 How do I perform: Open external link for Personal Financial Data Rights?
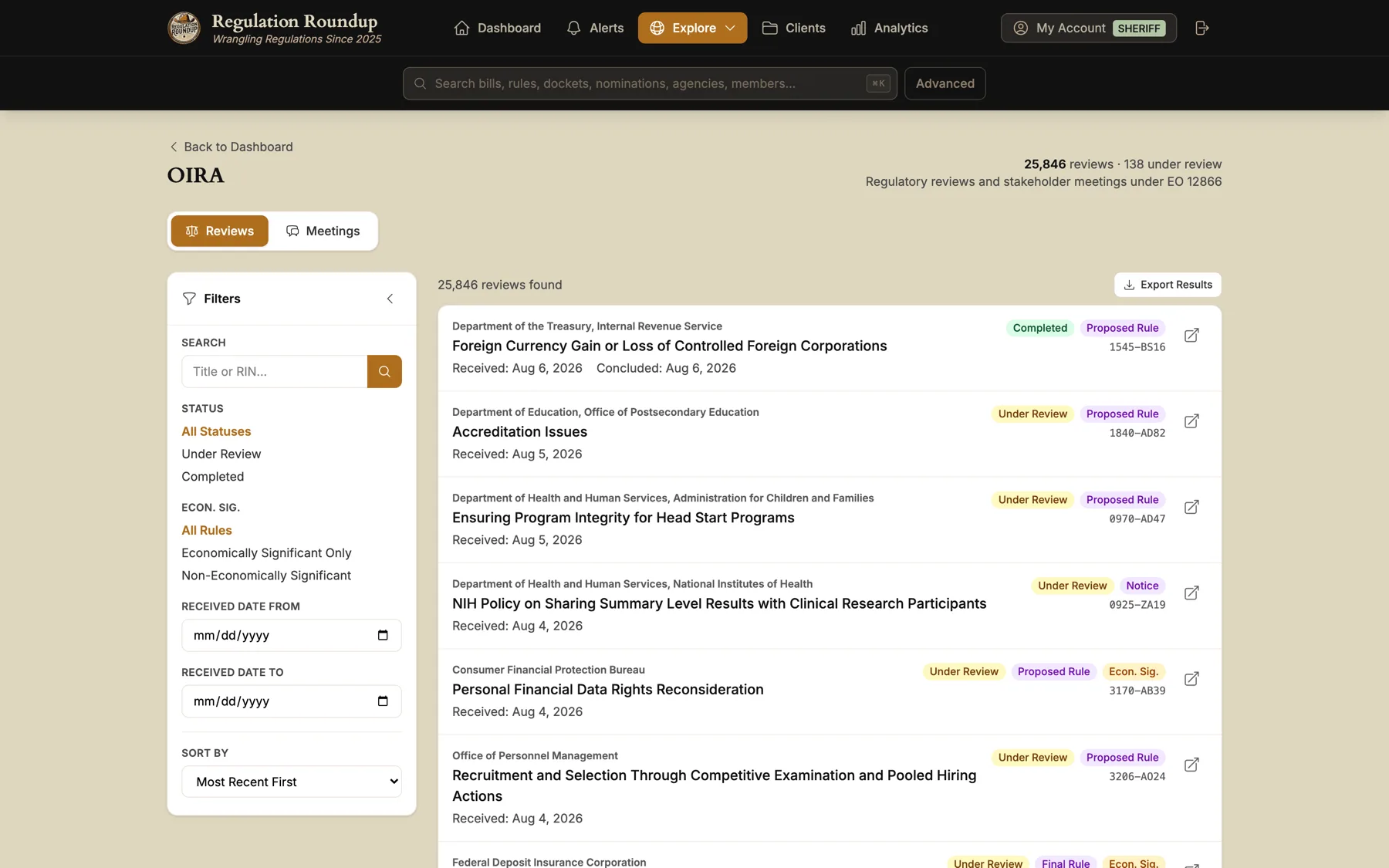[1191, 679]
